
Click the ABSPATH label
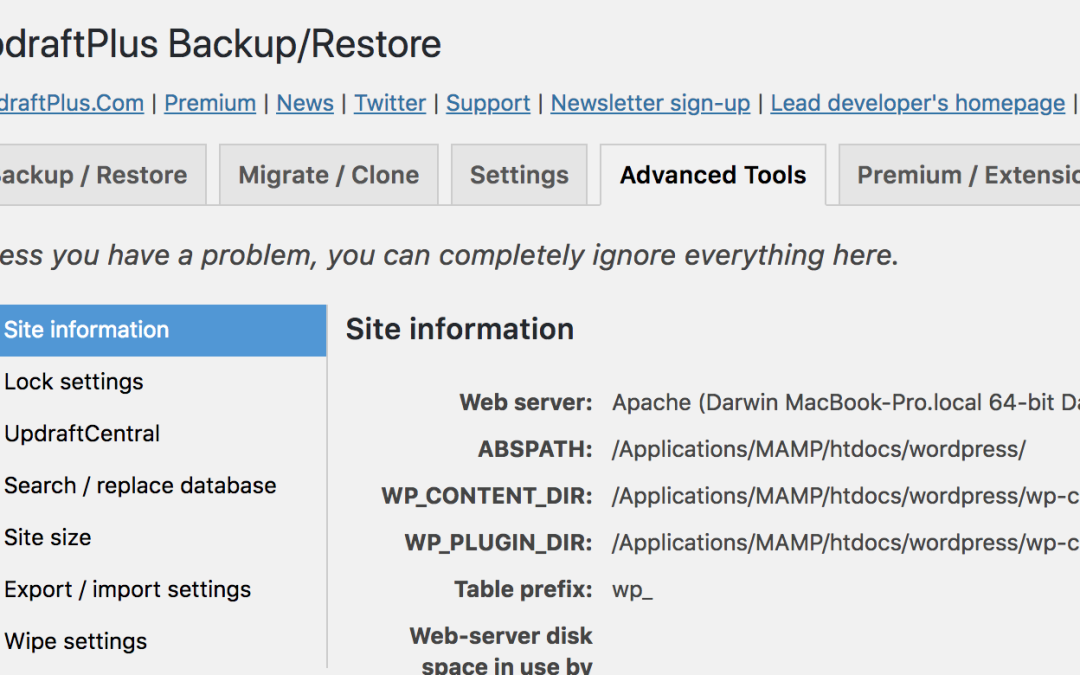click(x=535, y=449)
